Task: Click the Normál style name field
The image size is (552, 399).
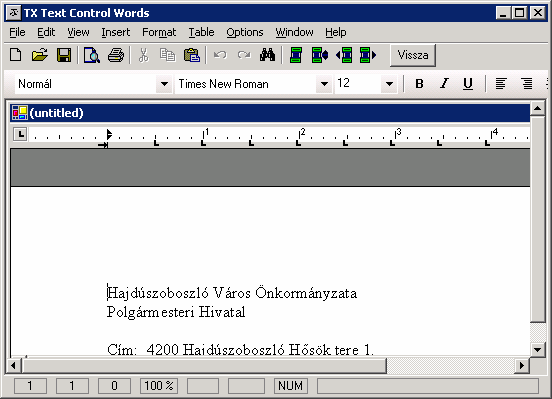Action: [x=86, y=84]
